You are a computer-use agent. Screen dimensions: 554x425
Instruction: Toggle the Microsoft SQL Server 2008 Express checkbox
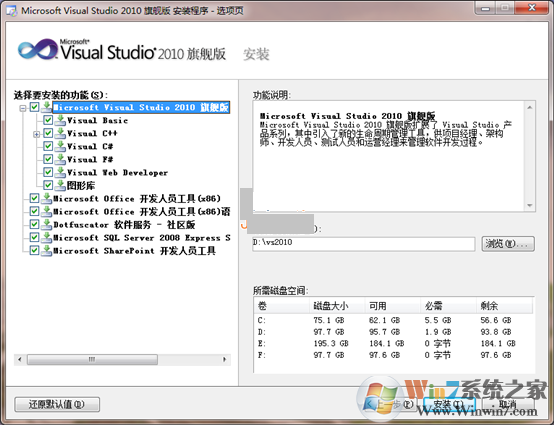coord(34,237)
